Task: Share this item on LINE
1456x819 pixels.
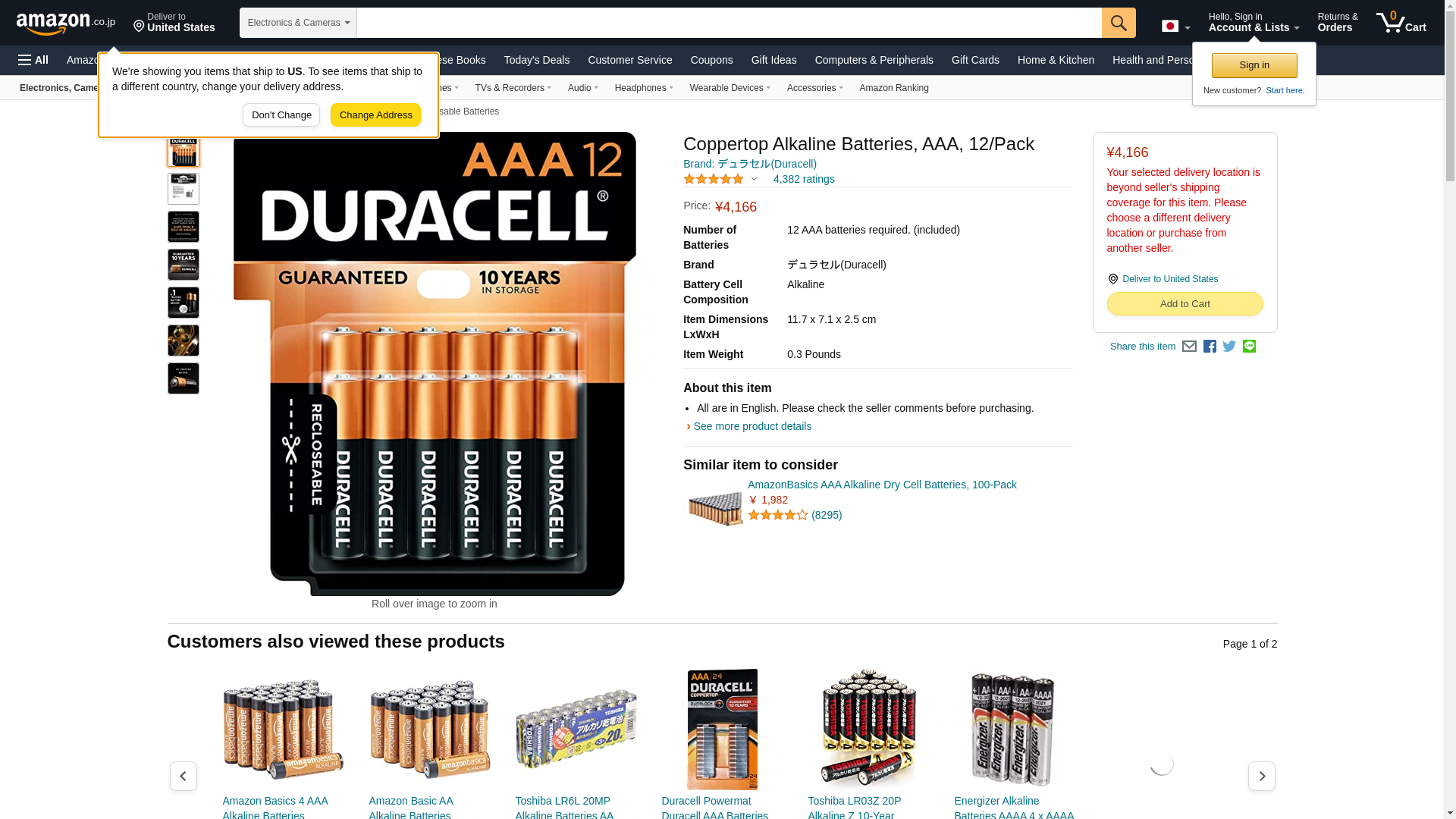Action: (x=1249, y=347)
